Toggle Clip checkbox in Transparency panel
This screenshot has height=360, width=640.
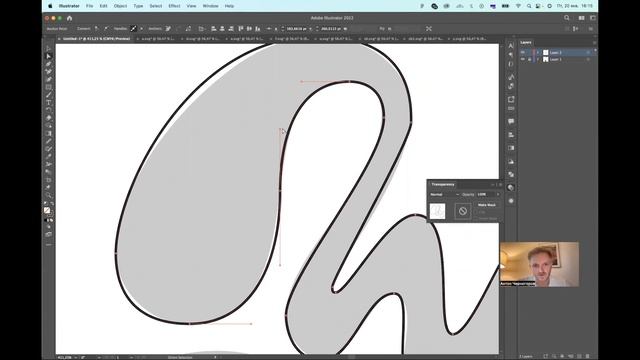[x=476, y=212]
